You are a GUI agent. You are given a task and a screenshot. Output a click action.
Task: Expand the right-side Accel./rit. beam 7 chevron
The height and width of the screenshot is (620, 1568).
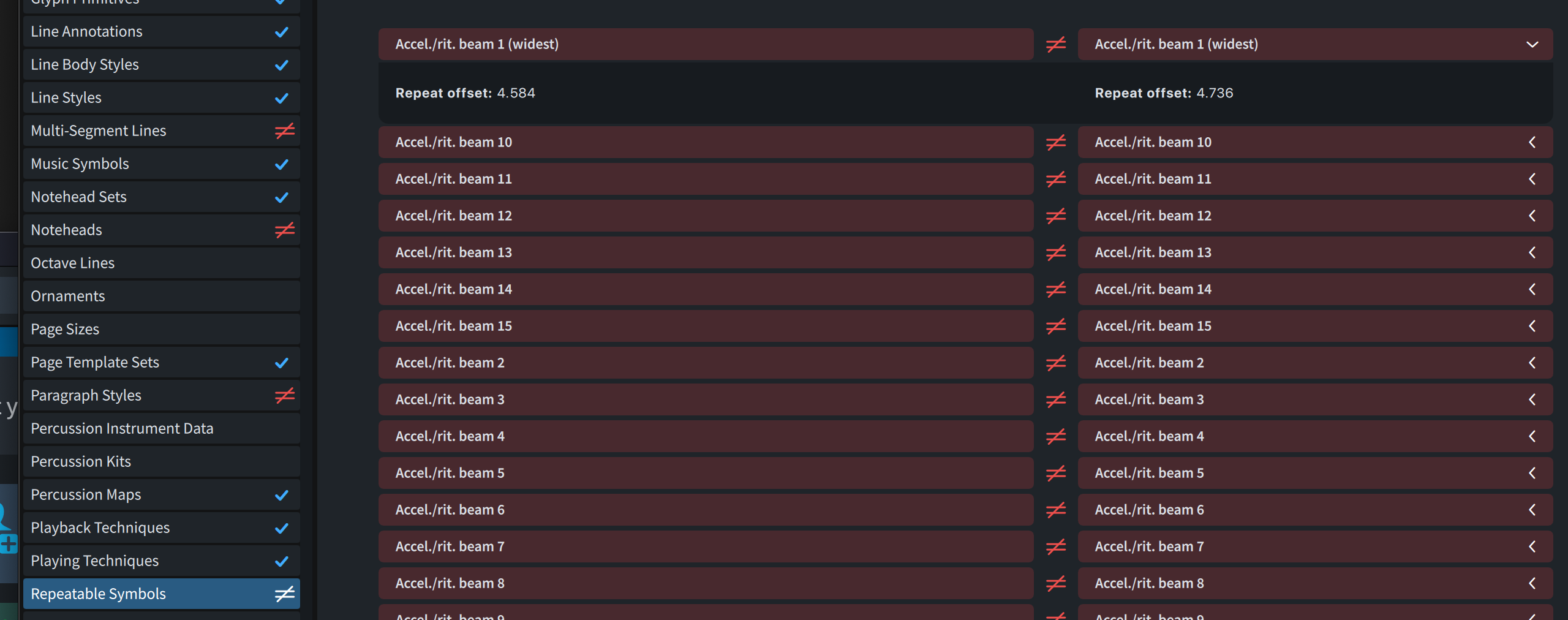click(1532, 546)
